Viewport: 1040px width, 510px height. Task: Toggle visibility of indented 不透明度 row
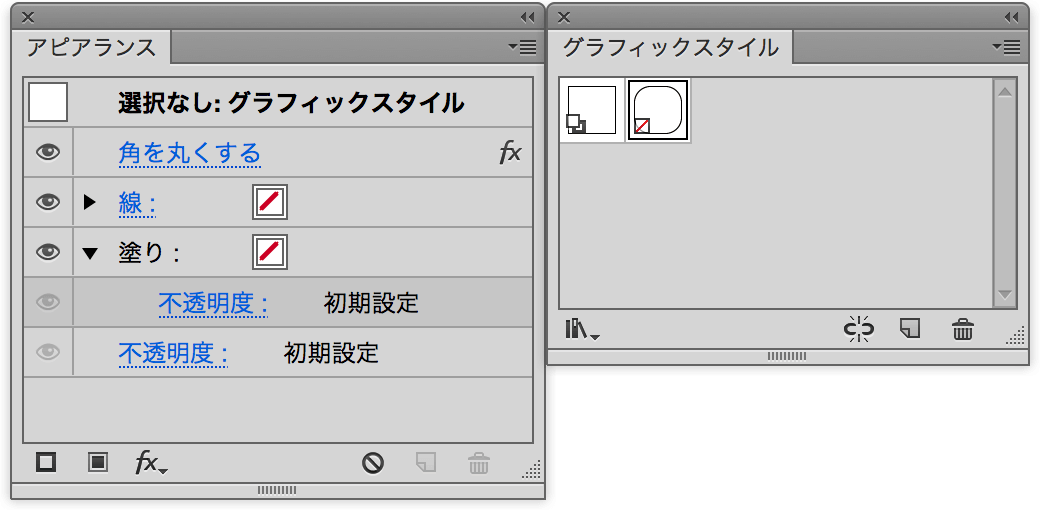[x=48, y=302]
